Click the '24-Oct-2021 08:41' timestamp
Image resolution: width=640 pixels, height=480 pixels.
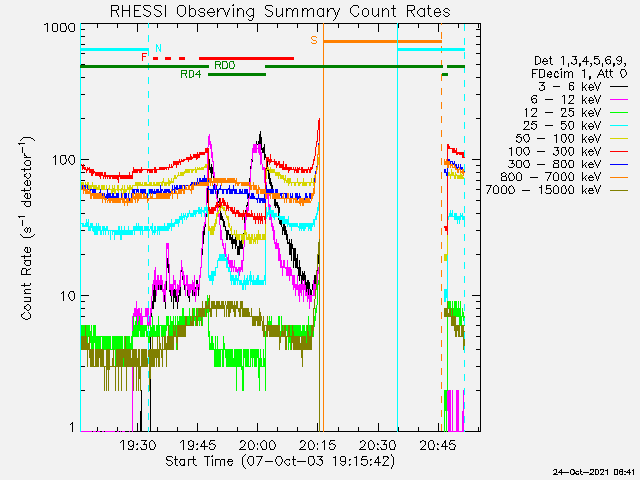pos(594,472)
